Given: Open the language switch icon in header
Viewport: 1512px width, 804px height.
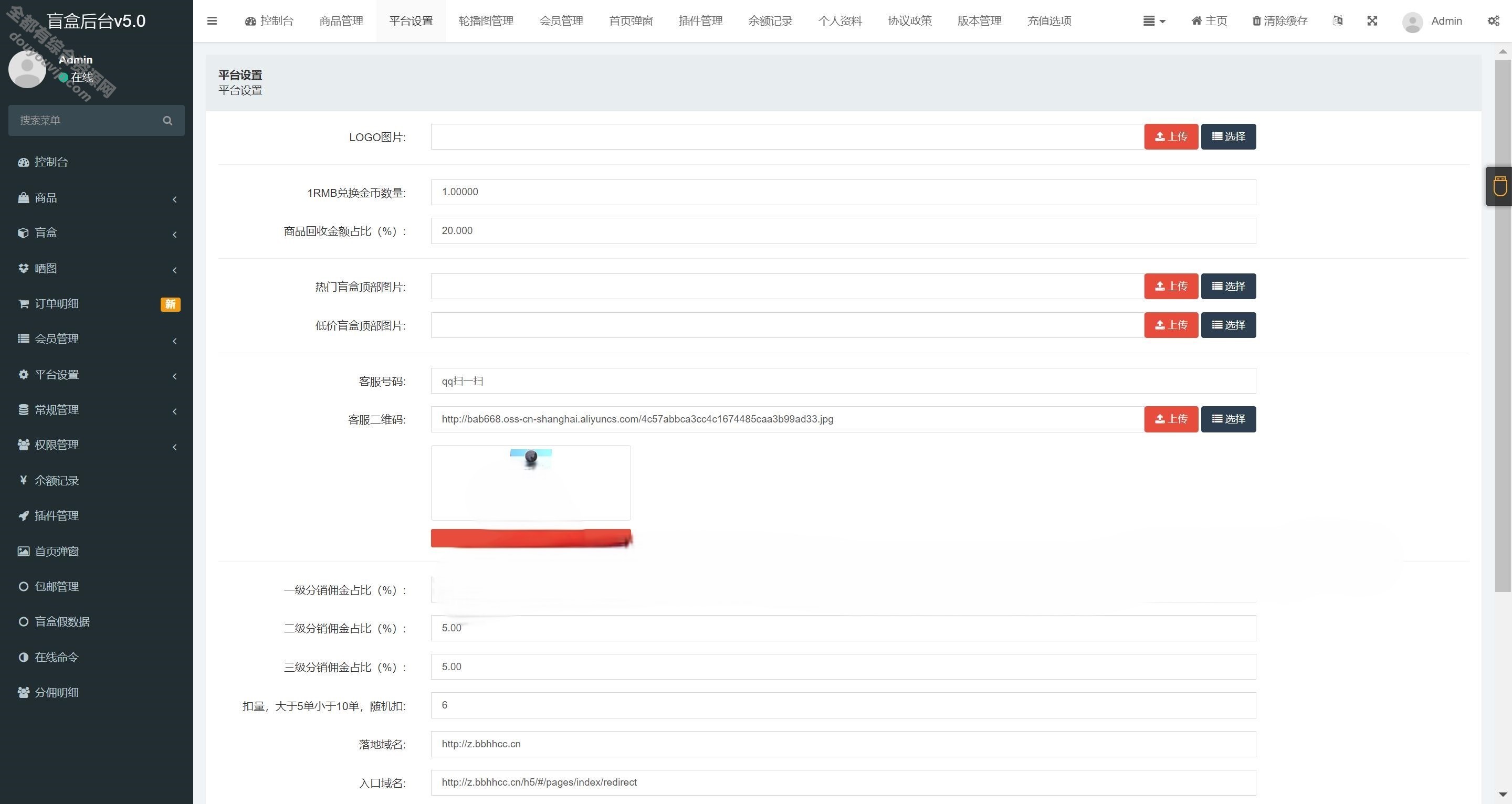Looking at the screenshot, I should click(1338, 21).
